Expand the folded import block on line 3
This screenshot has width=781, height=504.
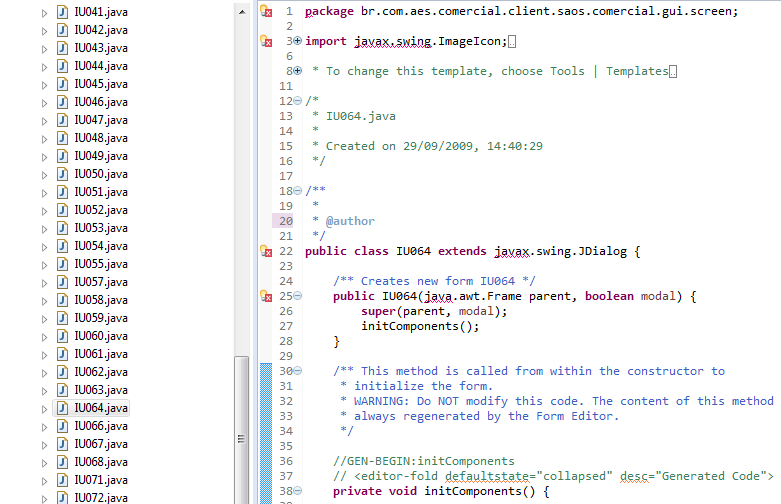[x=297, y=41]
